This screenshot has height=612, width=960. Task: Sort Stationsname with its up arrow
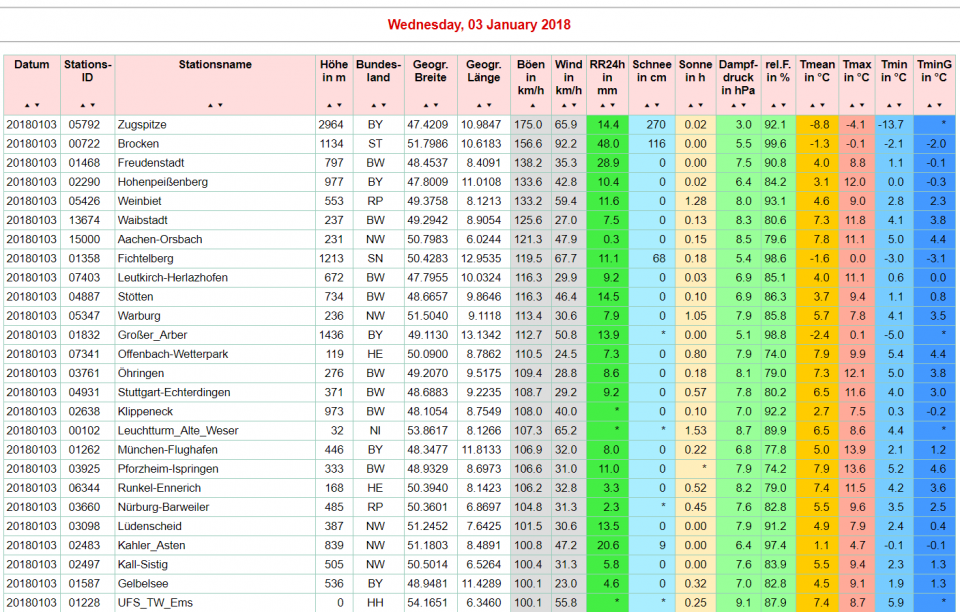coord(210,105)
